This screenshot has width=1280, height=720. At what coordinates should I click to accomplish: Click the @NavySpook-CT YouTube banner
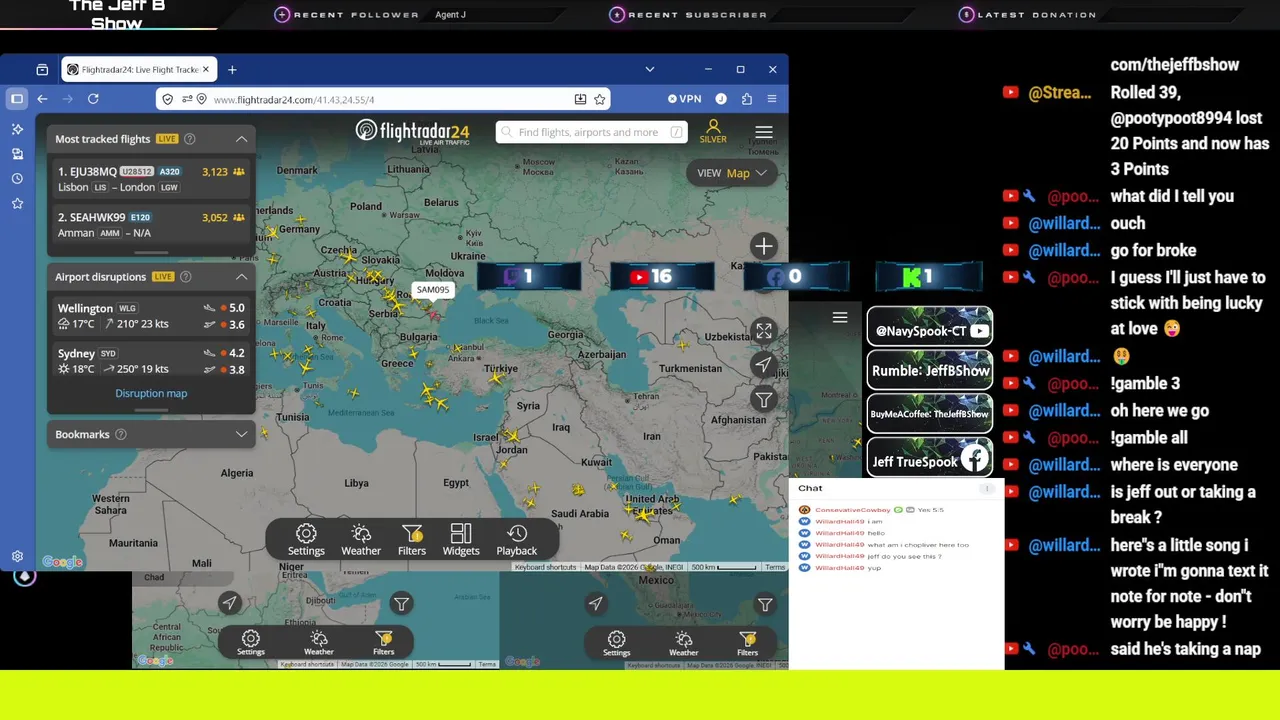tap(930, 327)
